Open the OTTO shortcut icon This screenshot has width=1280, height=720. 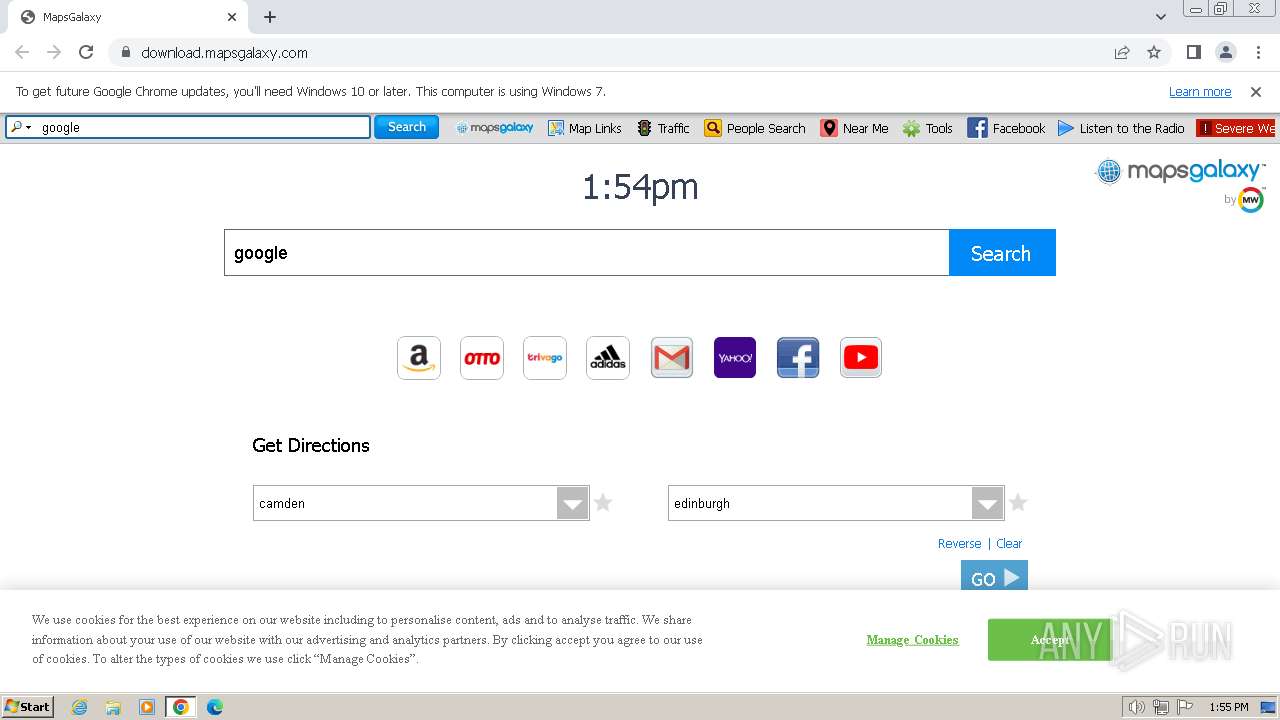[x=482, y=358]
